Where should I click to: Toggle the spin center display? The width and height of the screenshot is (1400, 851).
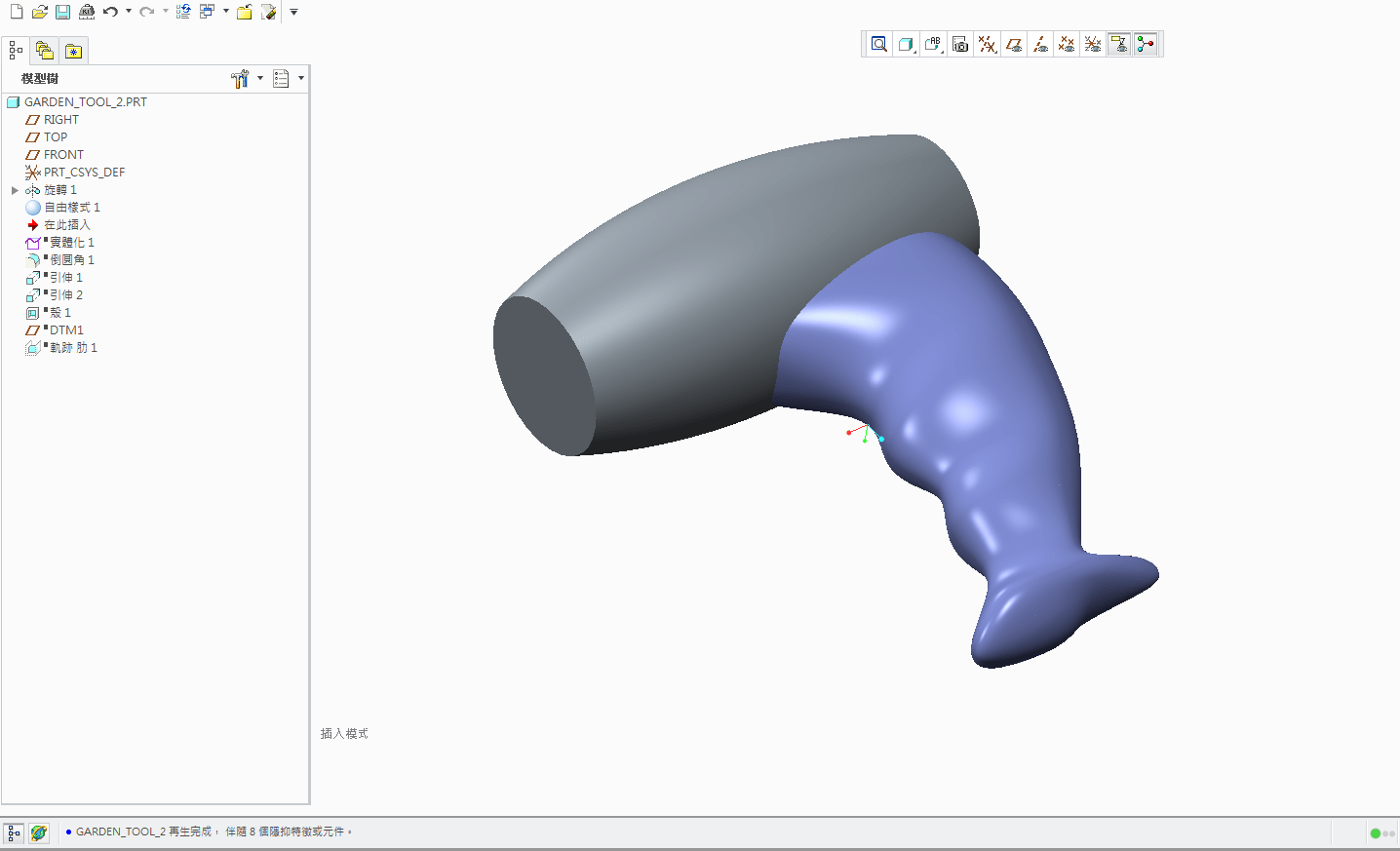tap(1146, 44)
